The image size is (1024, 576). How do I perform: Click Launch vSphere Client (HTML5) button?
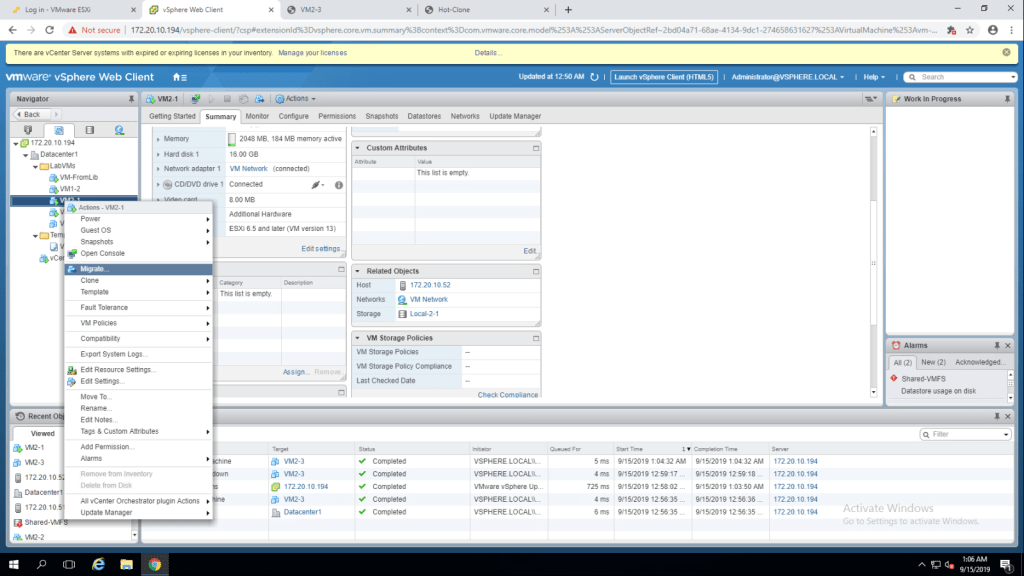coord(664,77)
